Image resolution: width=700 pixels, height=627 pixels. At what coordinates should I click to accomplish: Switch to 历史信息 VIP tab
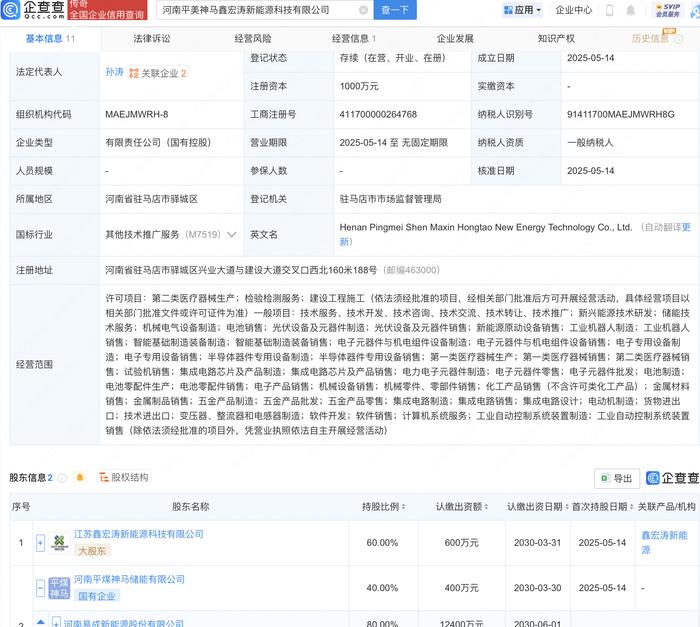tap(650, 39)
